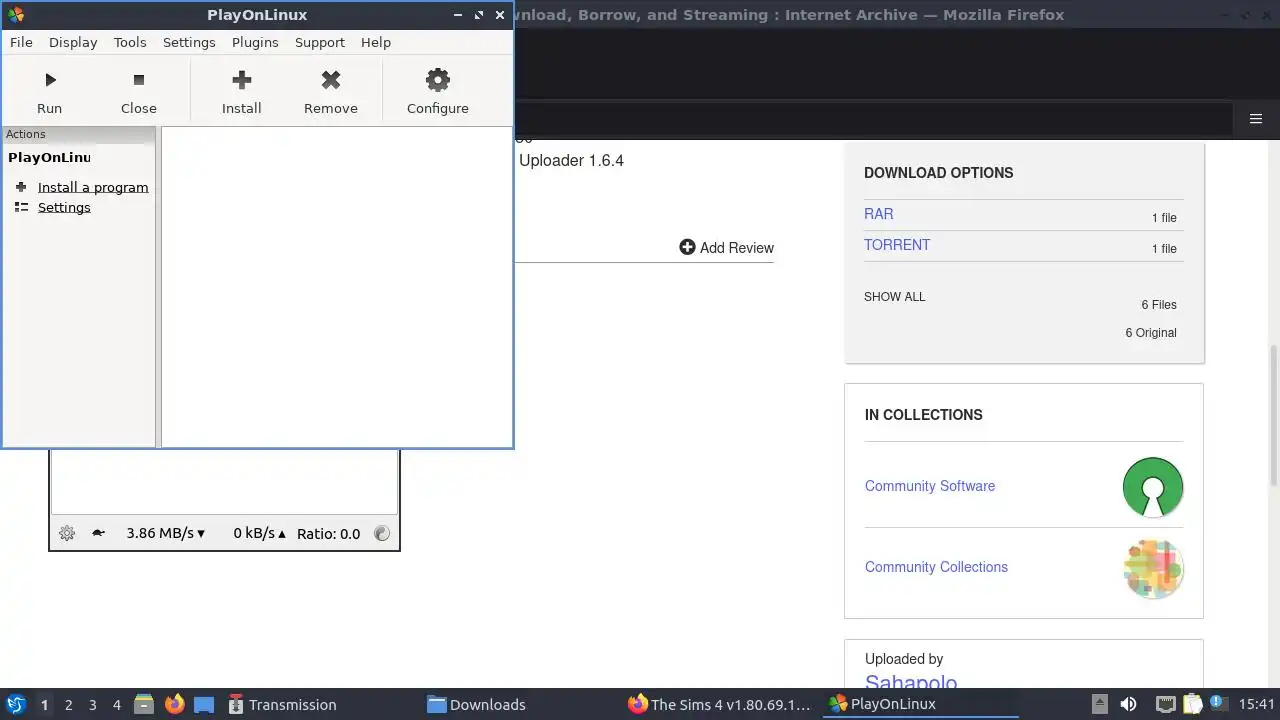Click the Install plus icon in toolbar

[241, 80]
